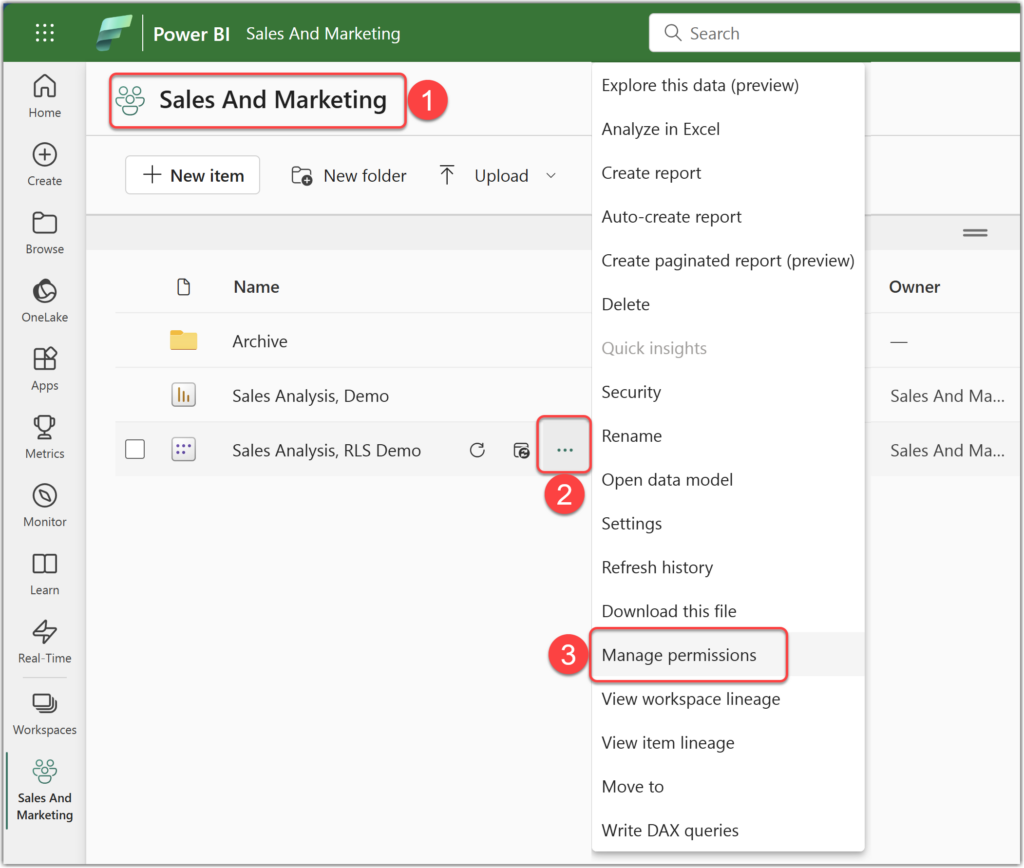This screenshot has width=1024, height=868.
Task: Open Create in the left navigation
Action: coord(44,165)
